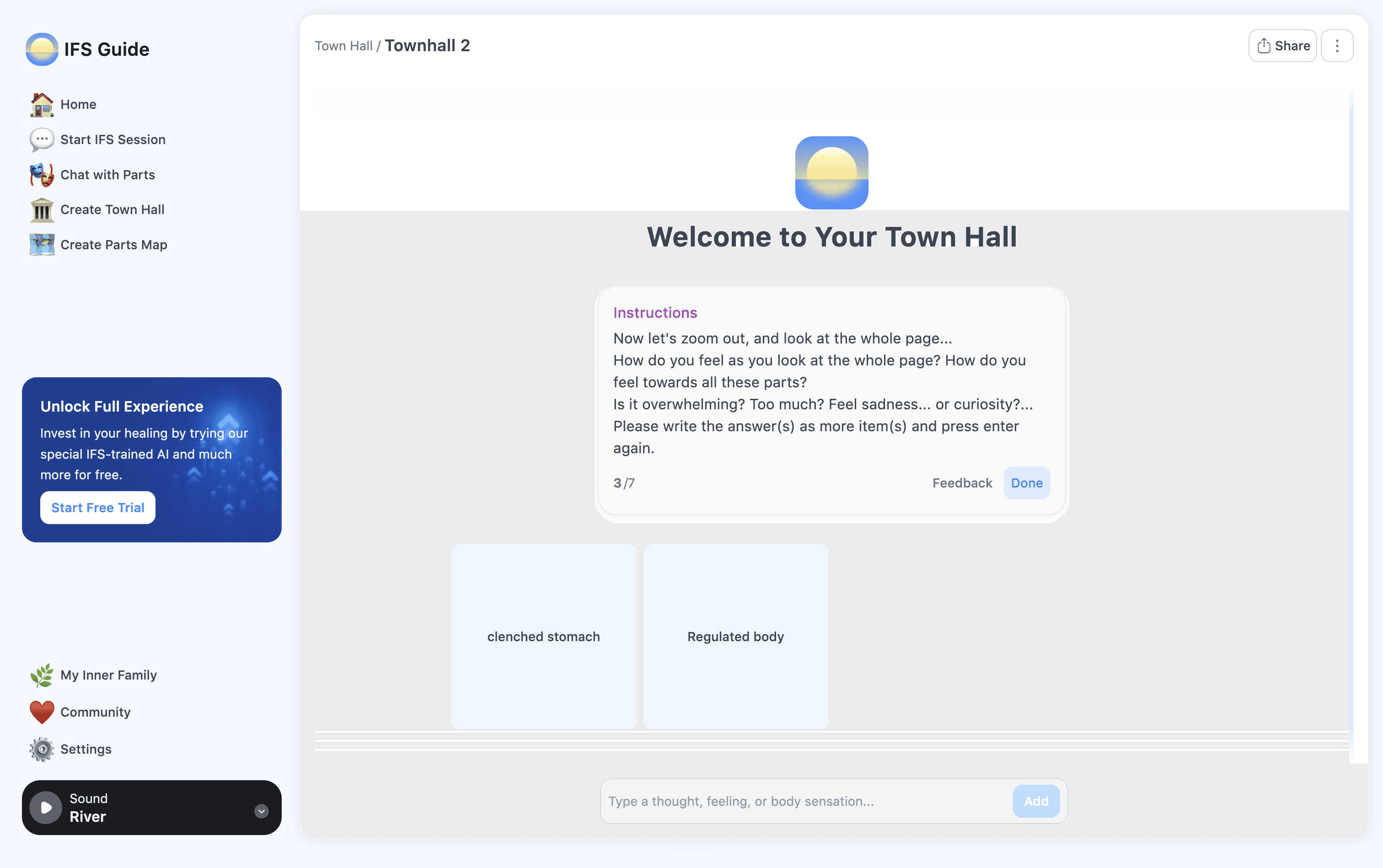
Task: Click the large Town Hall sun emblem
Action: pos(831,173)
